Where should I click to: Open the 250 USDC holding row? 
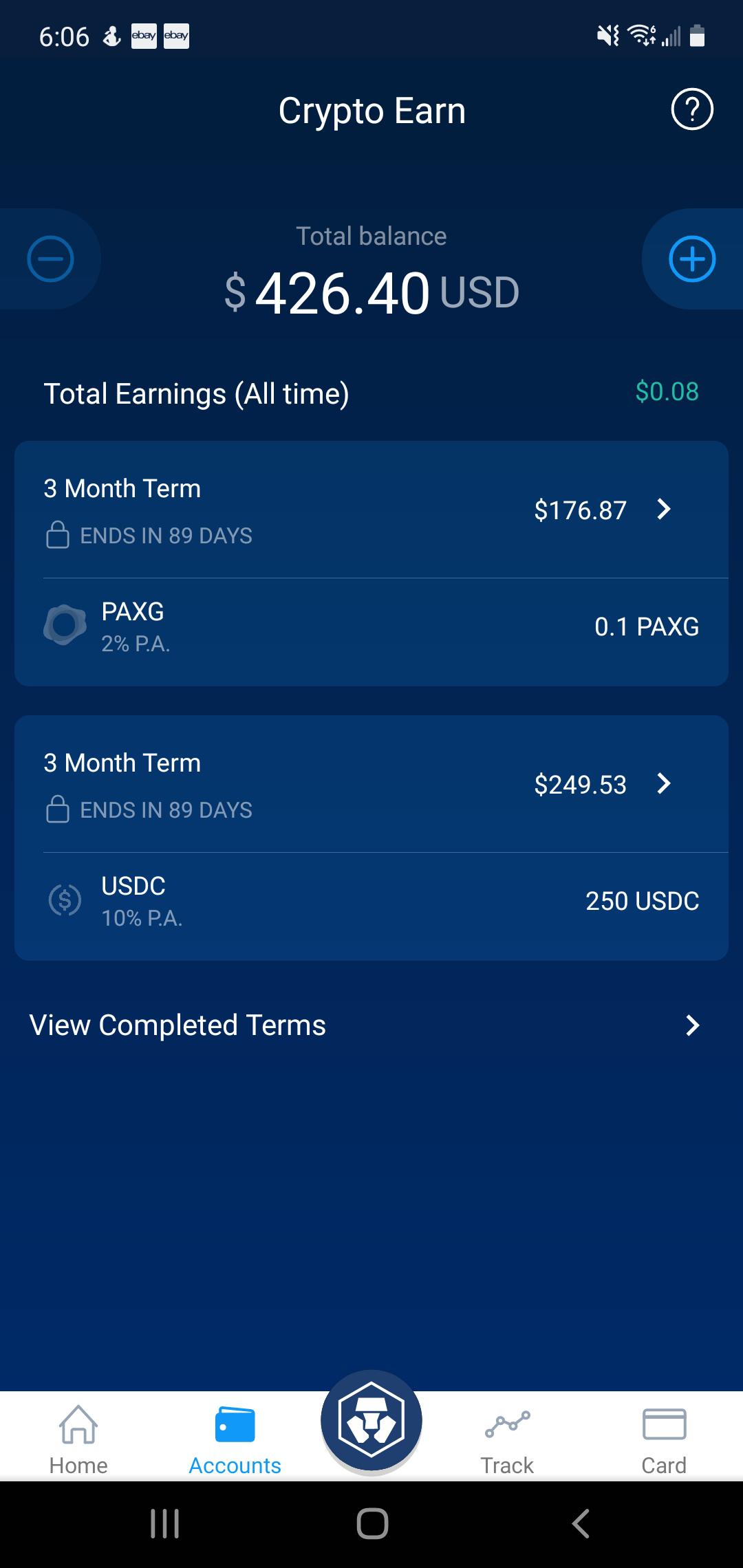[x=371, y=901]
